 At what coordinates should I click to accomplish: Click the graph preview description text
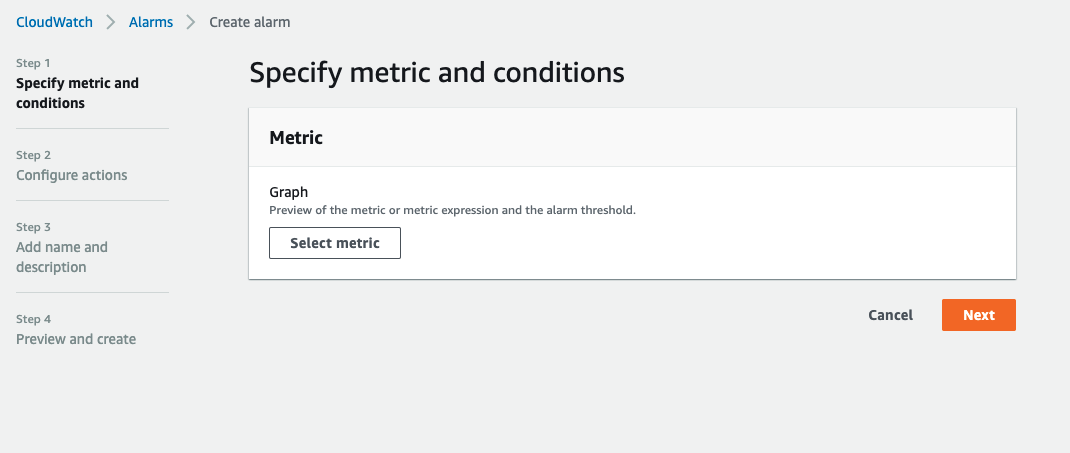pos(452,210)
